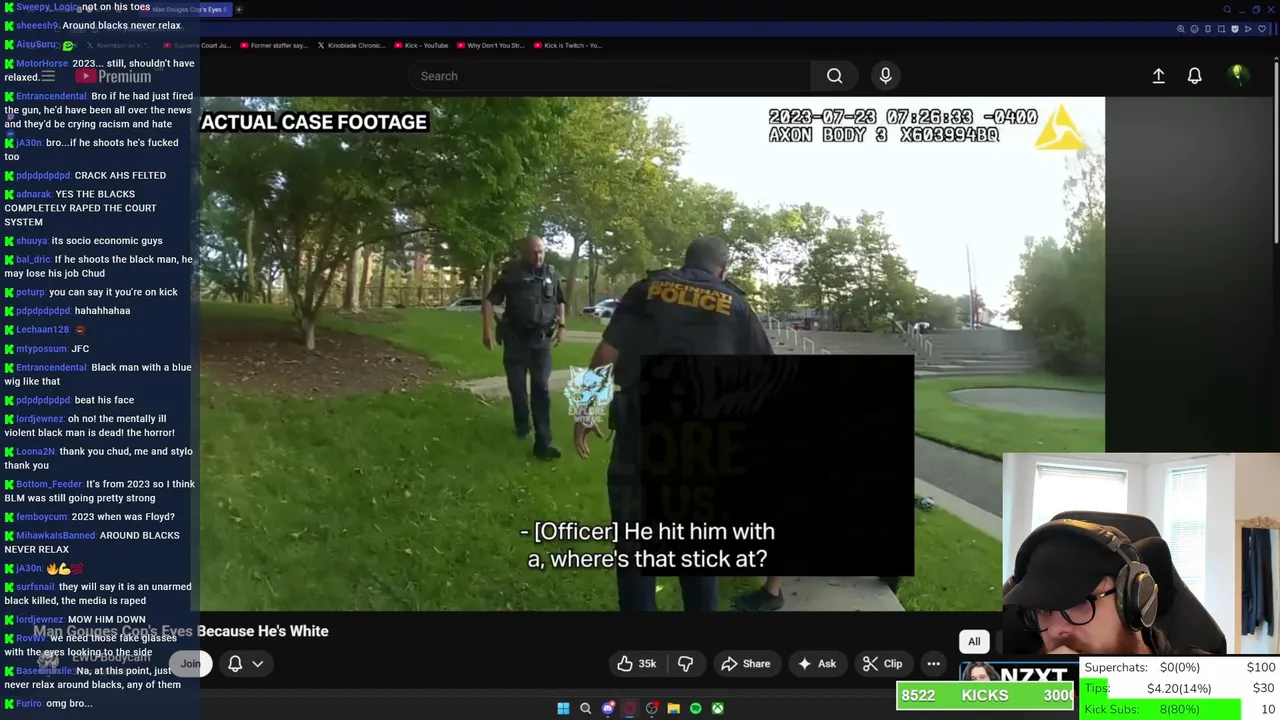Click the zoom magnifier in the browser address bar
1280x720 pixels.
click(1181, 29)
